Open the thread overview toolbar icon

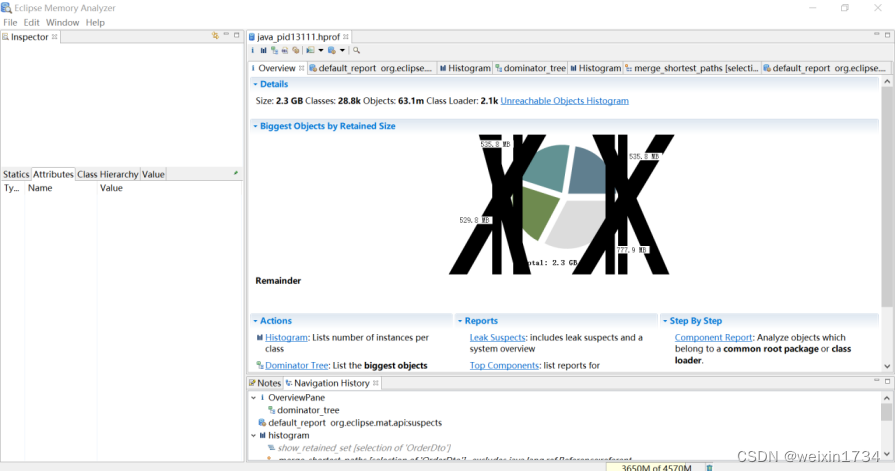click(295, 50)
